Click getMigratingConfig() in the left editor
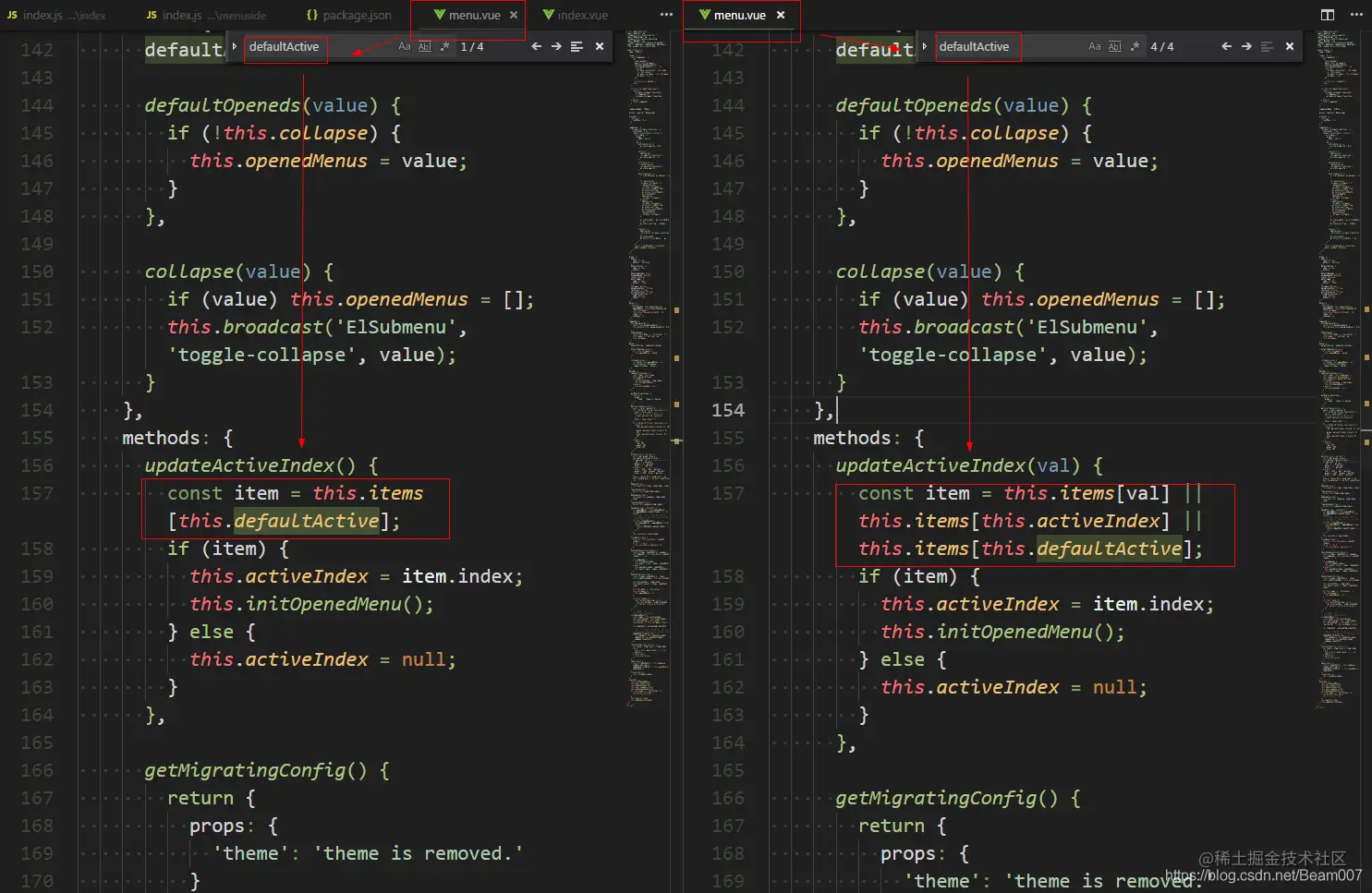This screenshot has height=893, width=1372. [256, 770]
